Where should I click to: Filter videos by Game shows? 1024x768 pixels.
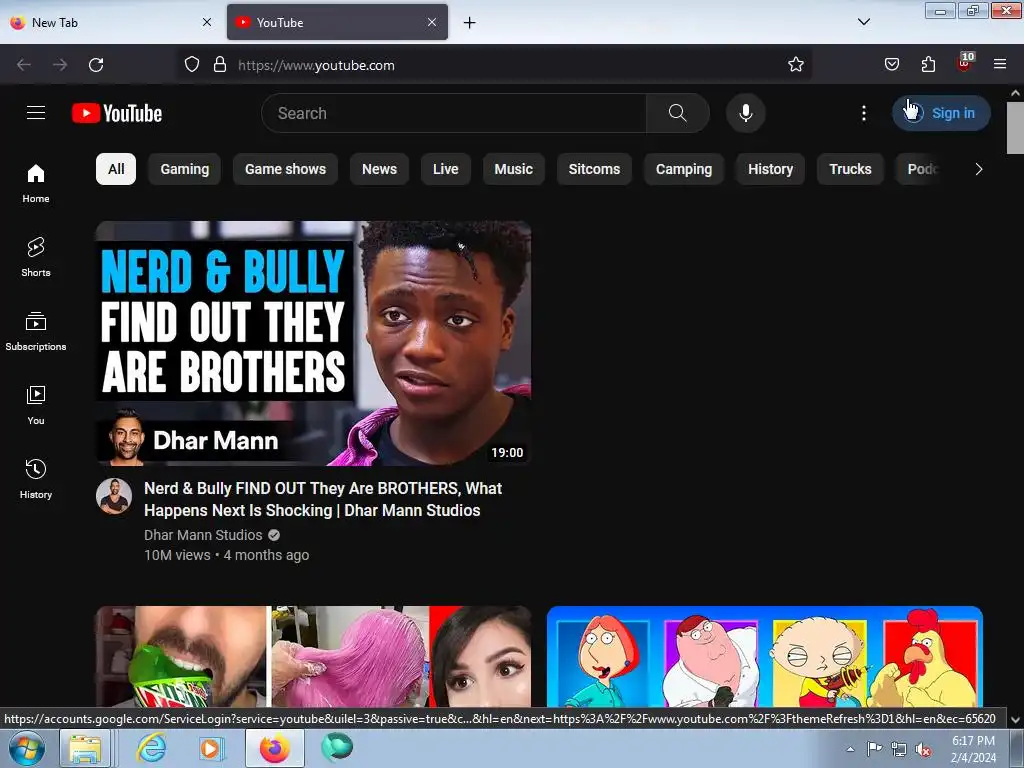tap(285, 169)
